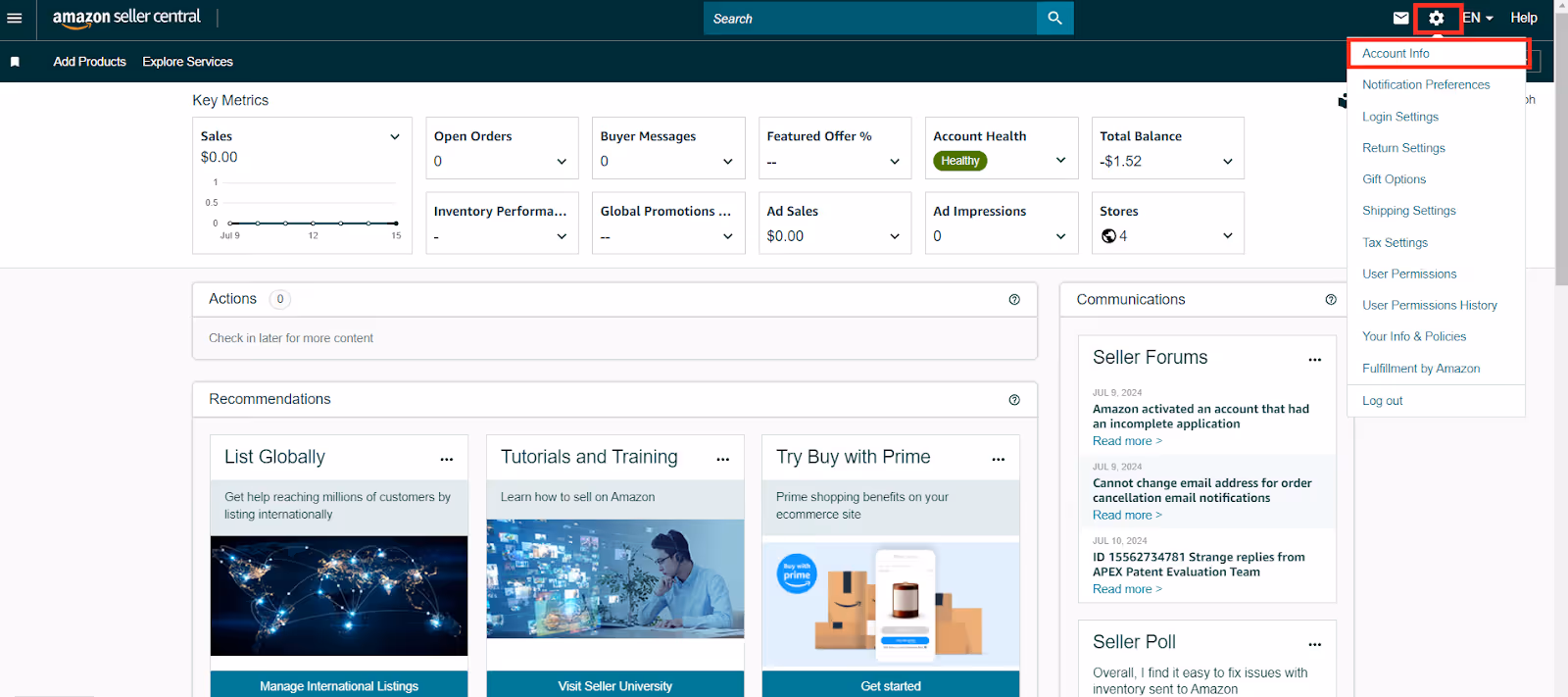Screen dimensions: 1568x697
Task: Open the Recommendations help question icon
Action: 1014,399
